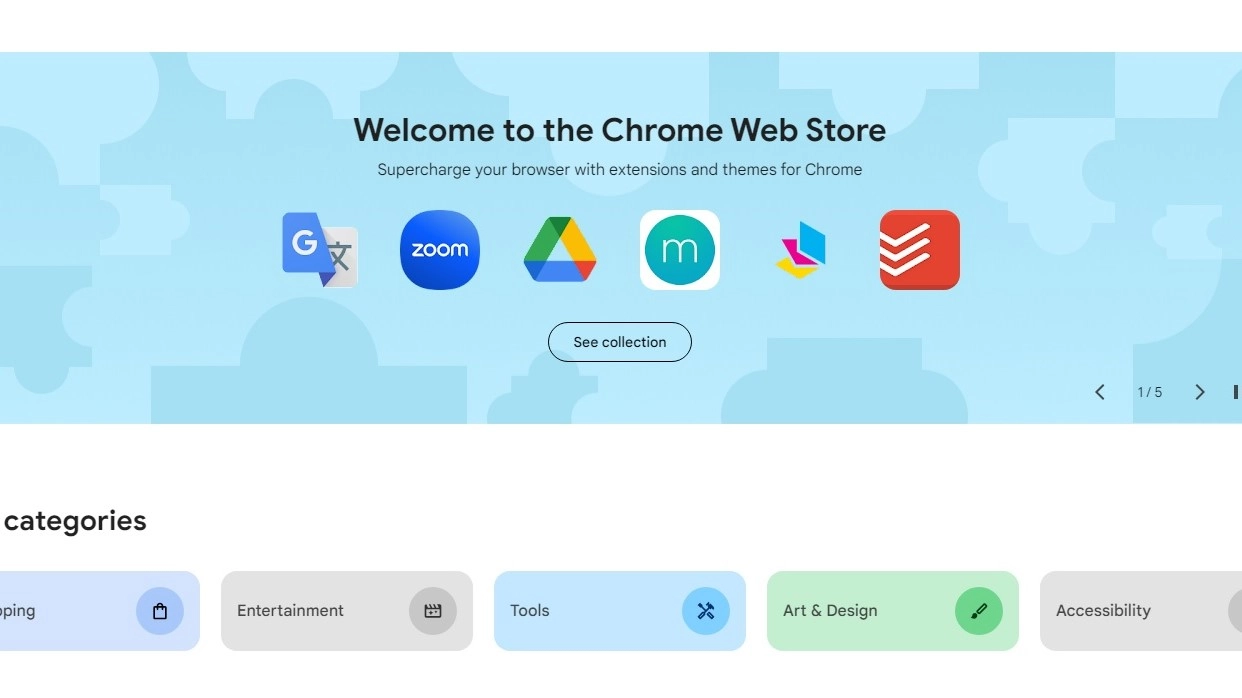The height and width of the screenshot is (698, 1242).
Task: Open the Tools category card
Action: tap(620, 611)
